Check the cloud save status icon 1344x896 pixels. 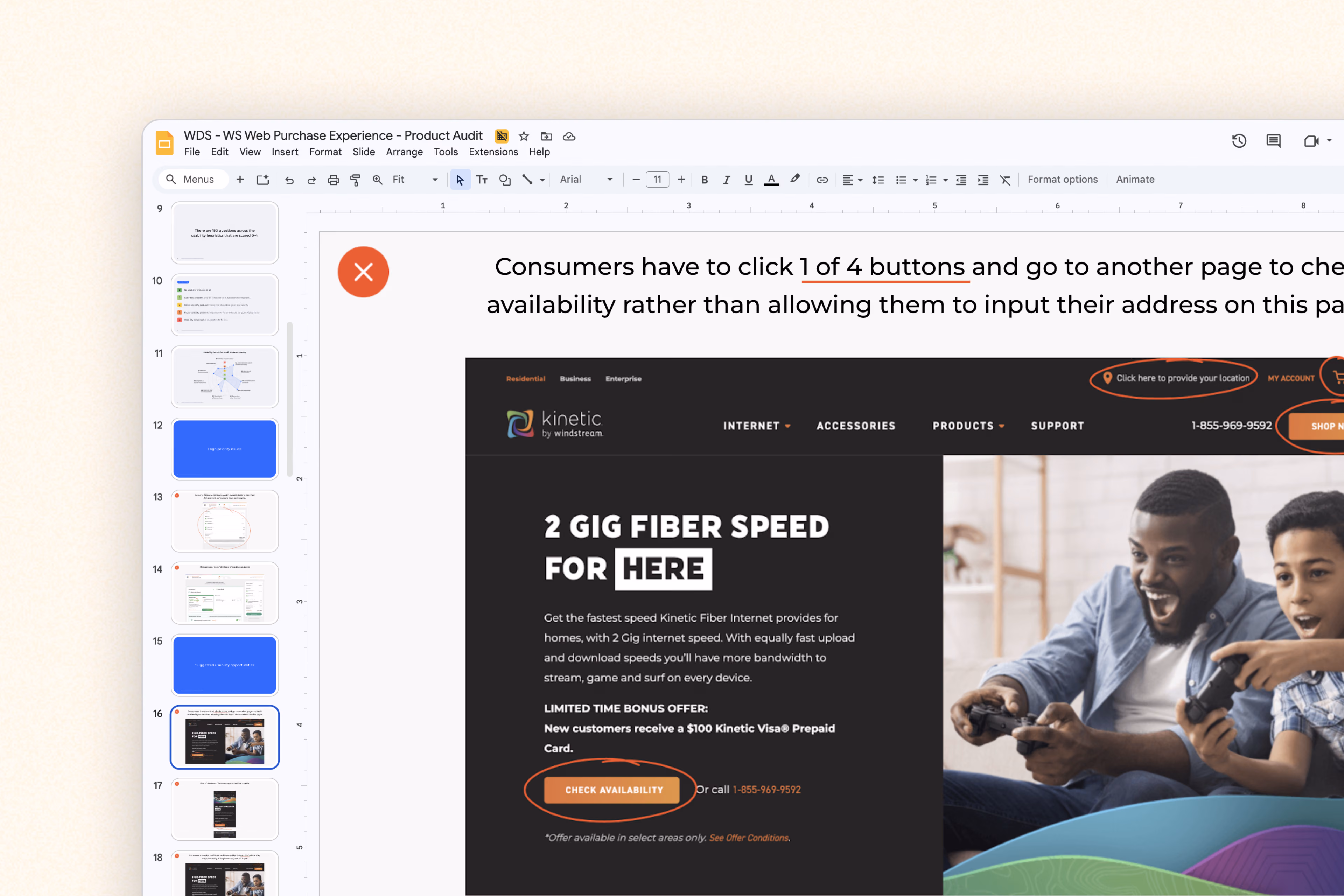pyautogui.click(x=569, y=136)
